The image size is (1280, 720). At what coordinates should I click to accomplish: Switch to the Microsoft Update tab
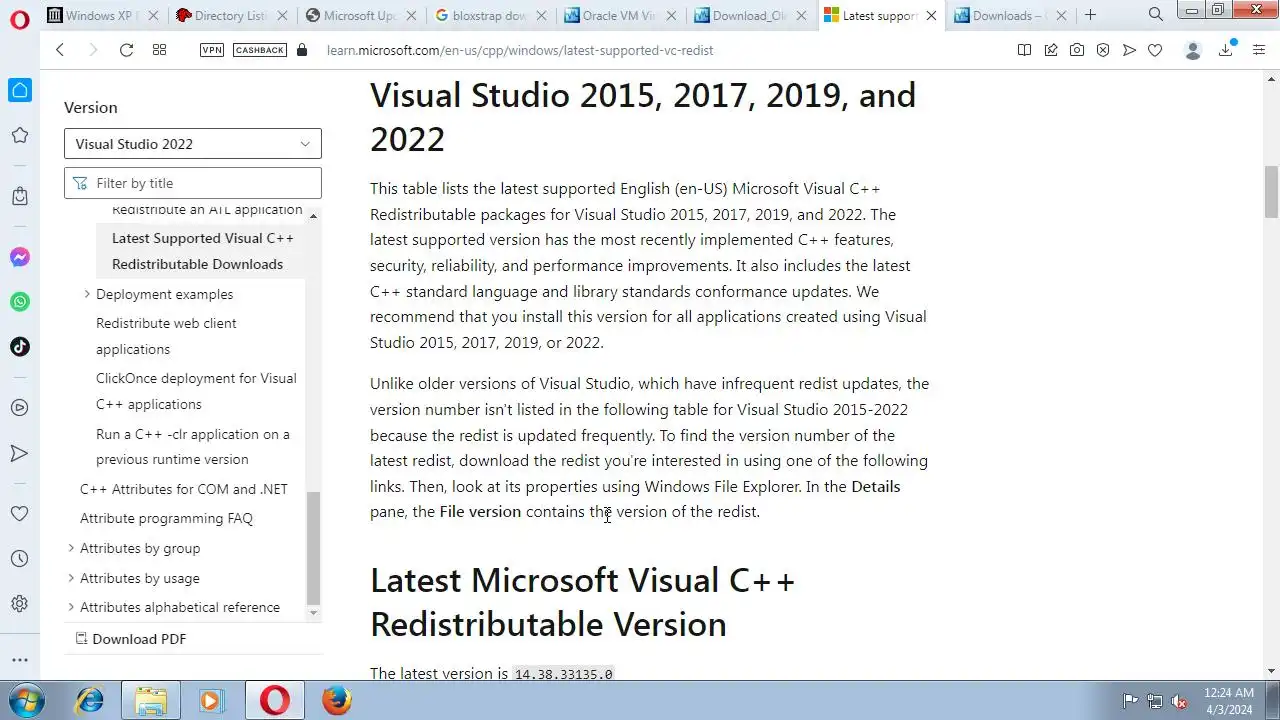(x=360, y=15)
